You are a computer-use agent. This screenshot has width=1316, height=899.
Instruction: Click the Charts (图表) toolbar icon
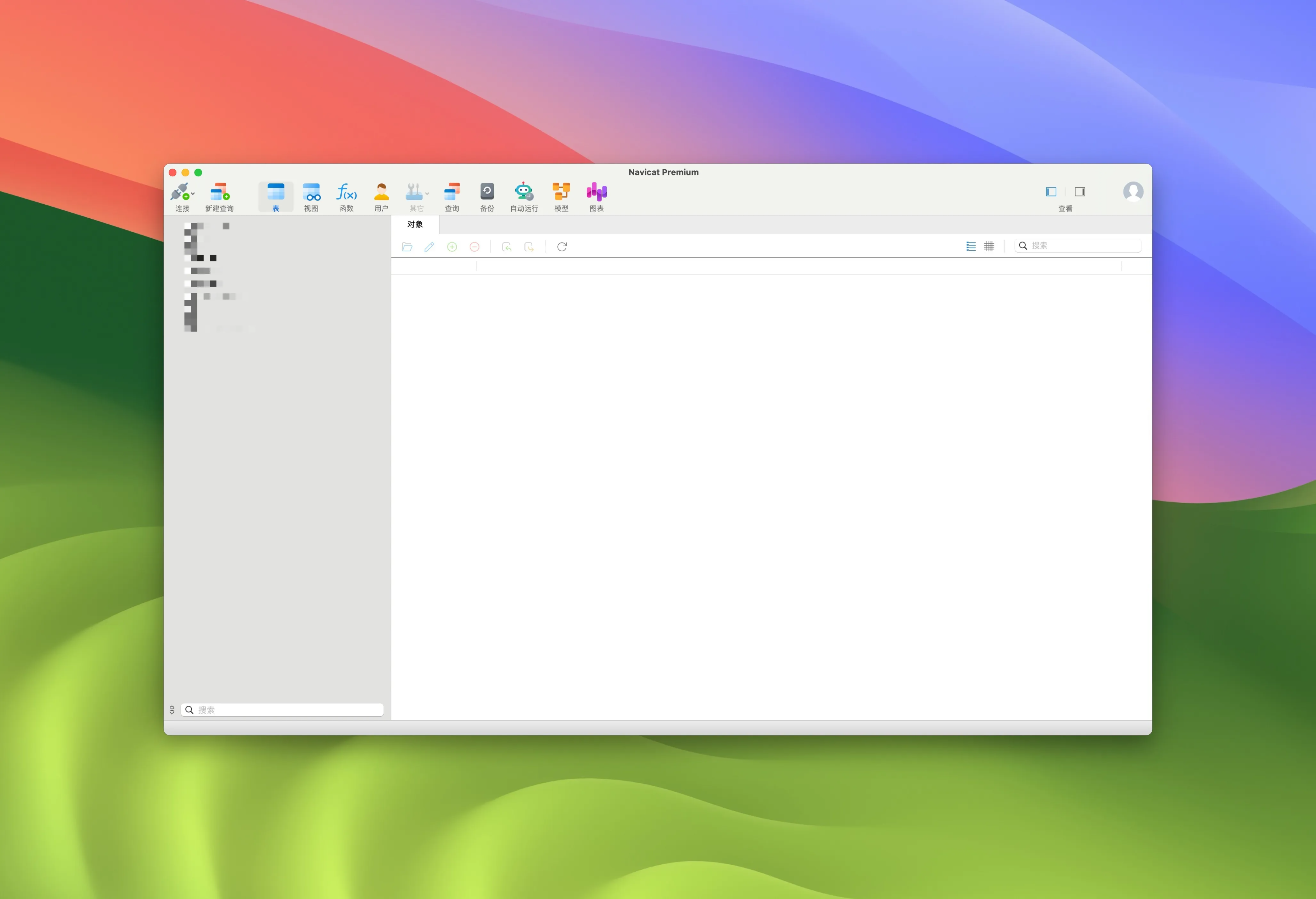(x=596, y=192)
